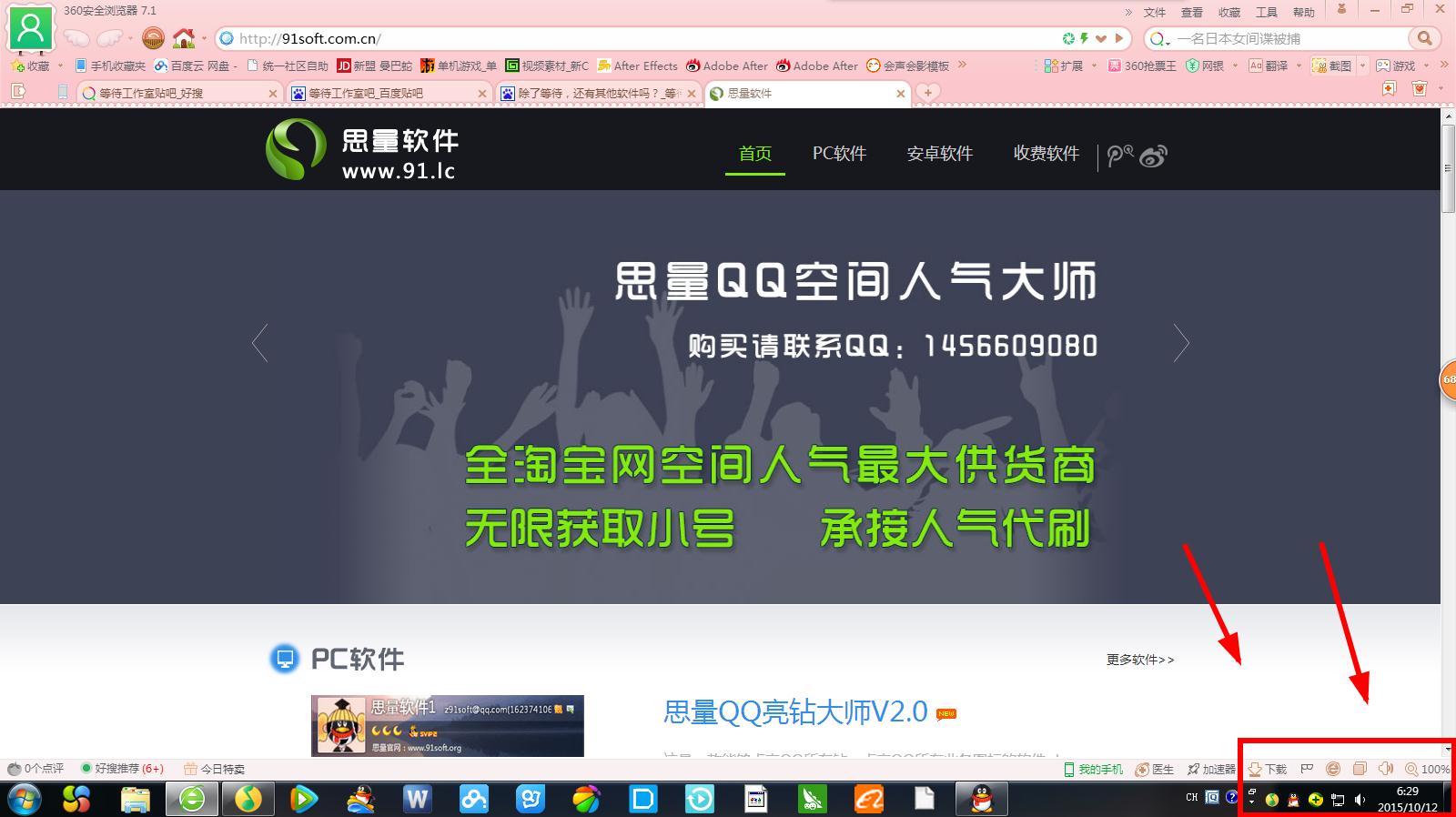Show more bookmarks with double chevron
This screenshot has width=1456, height=817.
(x=962, y=66)
